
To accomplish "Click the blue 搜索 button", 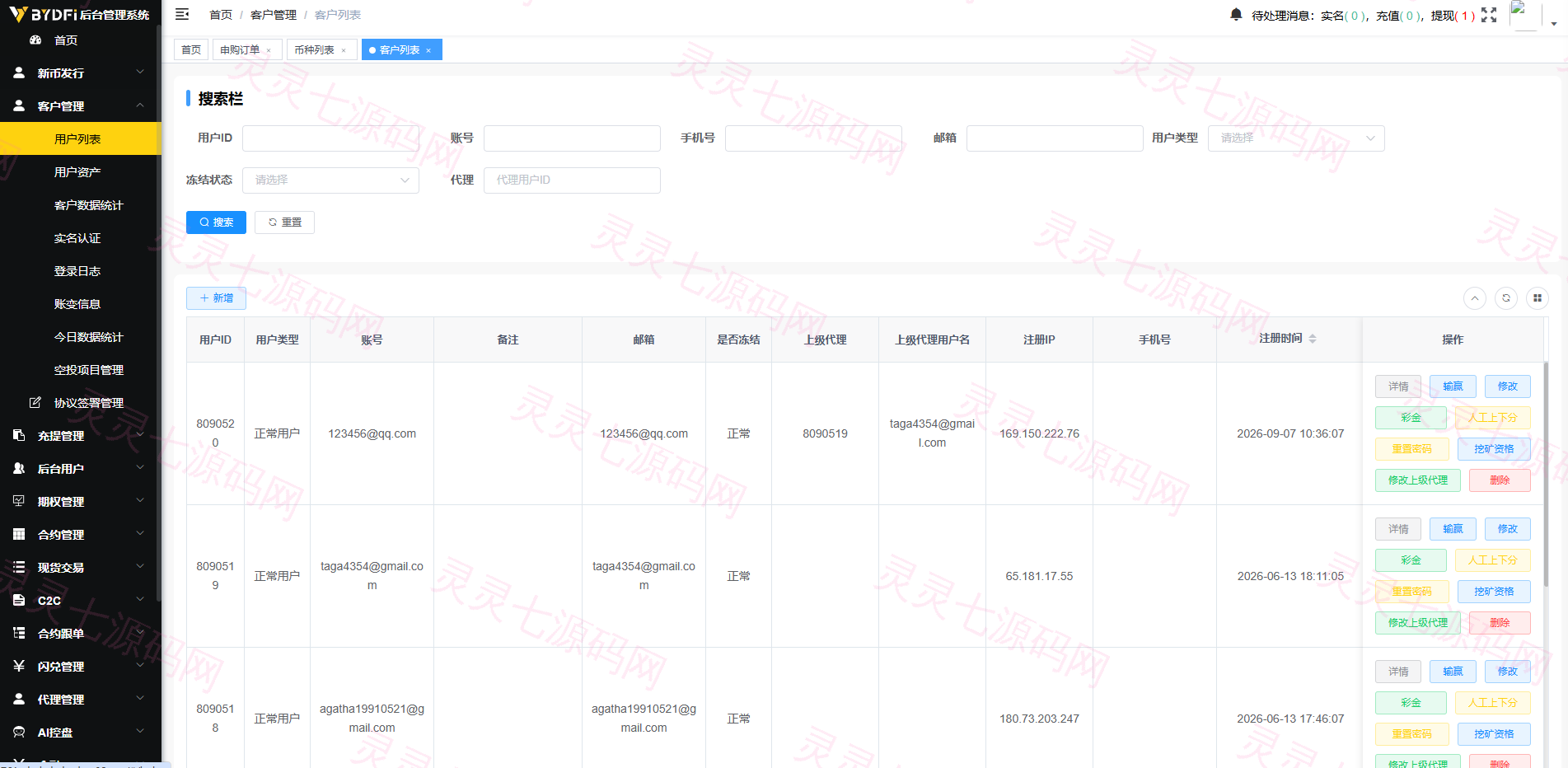I will 216,222.
